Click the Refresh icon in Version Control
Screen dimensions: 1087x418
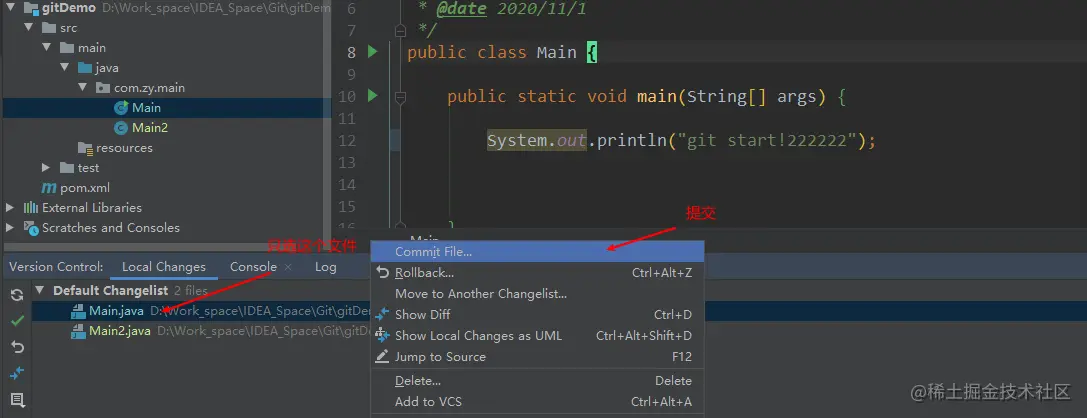(x=17, y=295)
